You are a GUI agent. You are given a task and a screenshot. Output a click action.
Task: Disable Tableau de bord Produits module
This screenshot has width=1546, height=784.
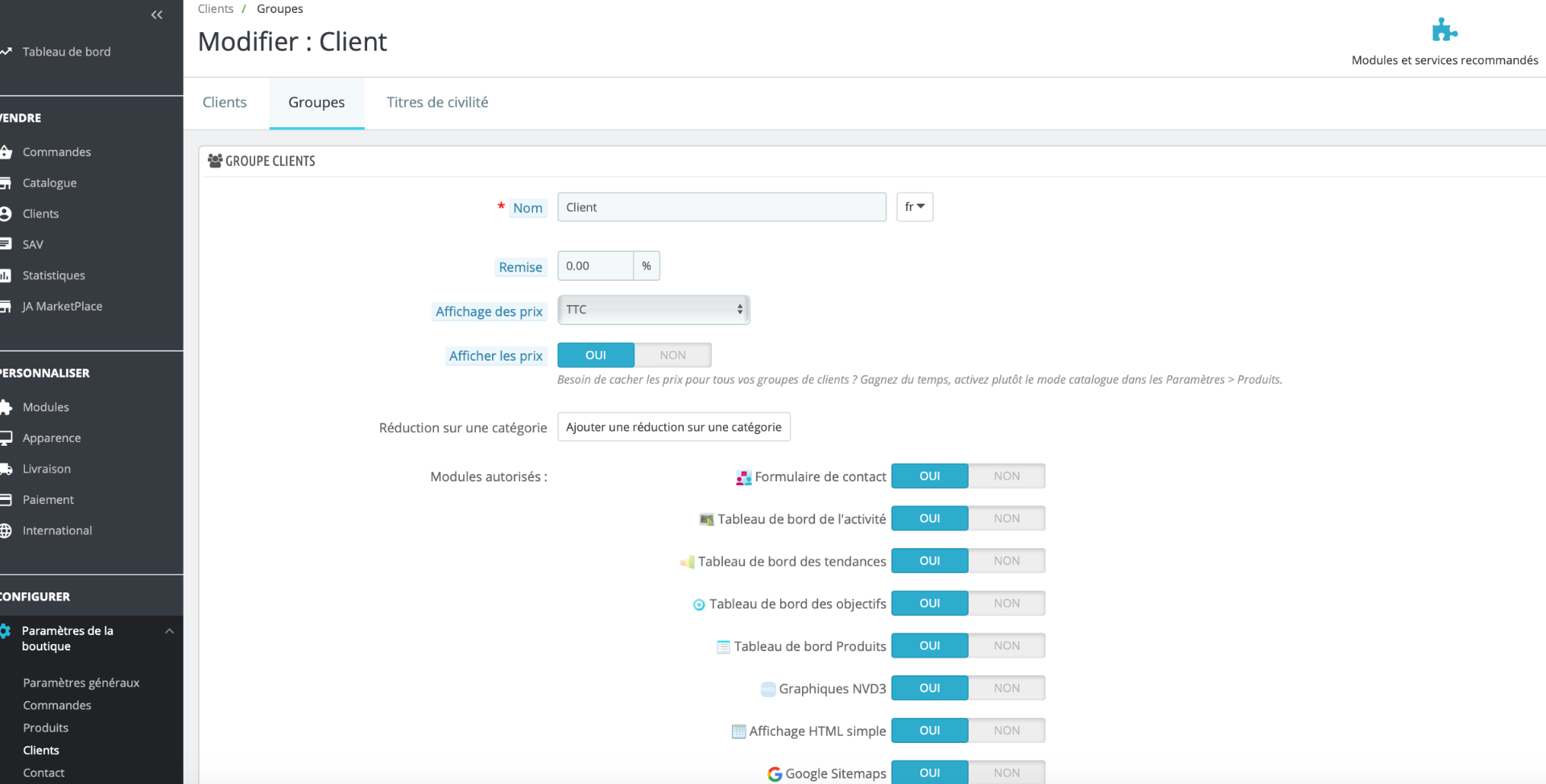pyautogui.click(x=1007, y=646)
